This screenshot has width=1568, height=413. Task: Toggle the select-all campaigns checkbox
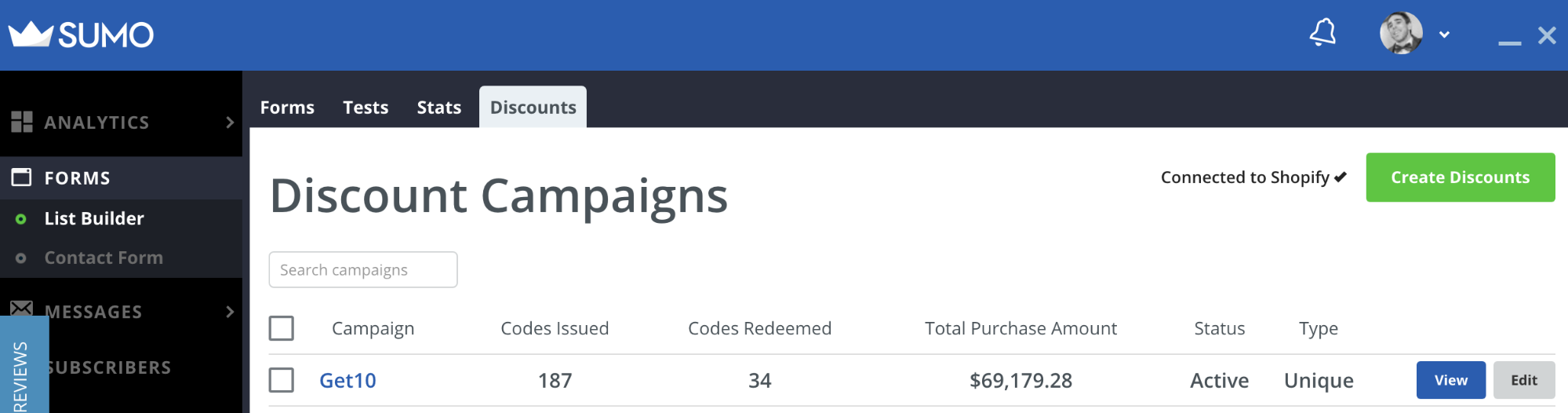click(282, 328)
